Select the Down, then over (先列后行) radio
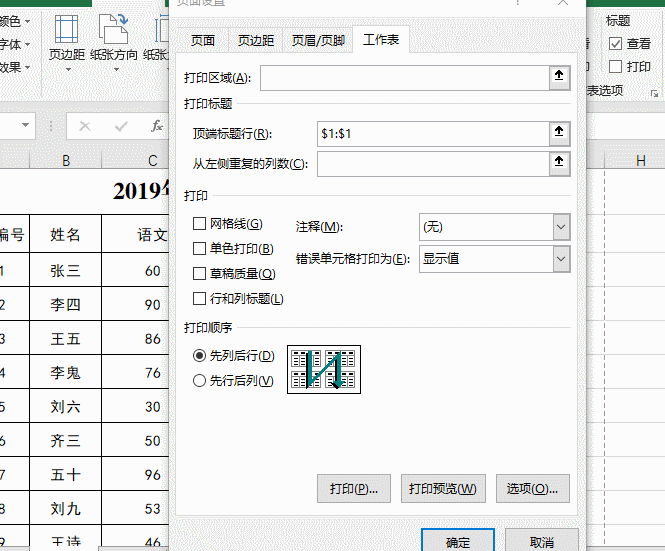The height and width of the screenshot is (551, 665). click(199, 355)
